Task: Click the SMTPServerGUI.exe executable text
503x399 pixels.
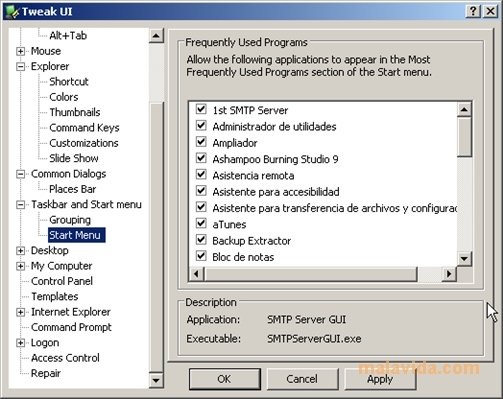Action: pos(314,339)
